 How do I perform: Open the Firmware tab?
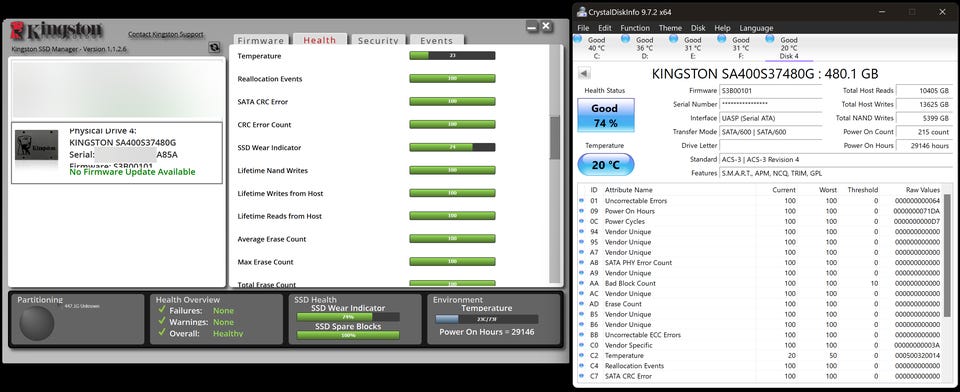point(261,40)
